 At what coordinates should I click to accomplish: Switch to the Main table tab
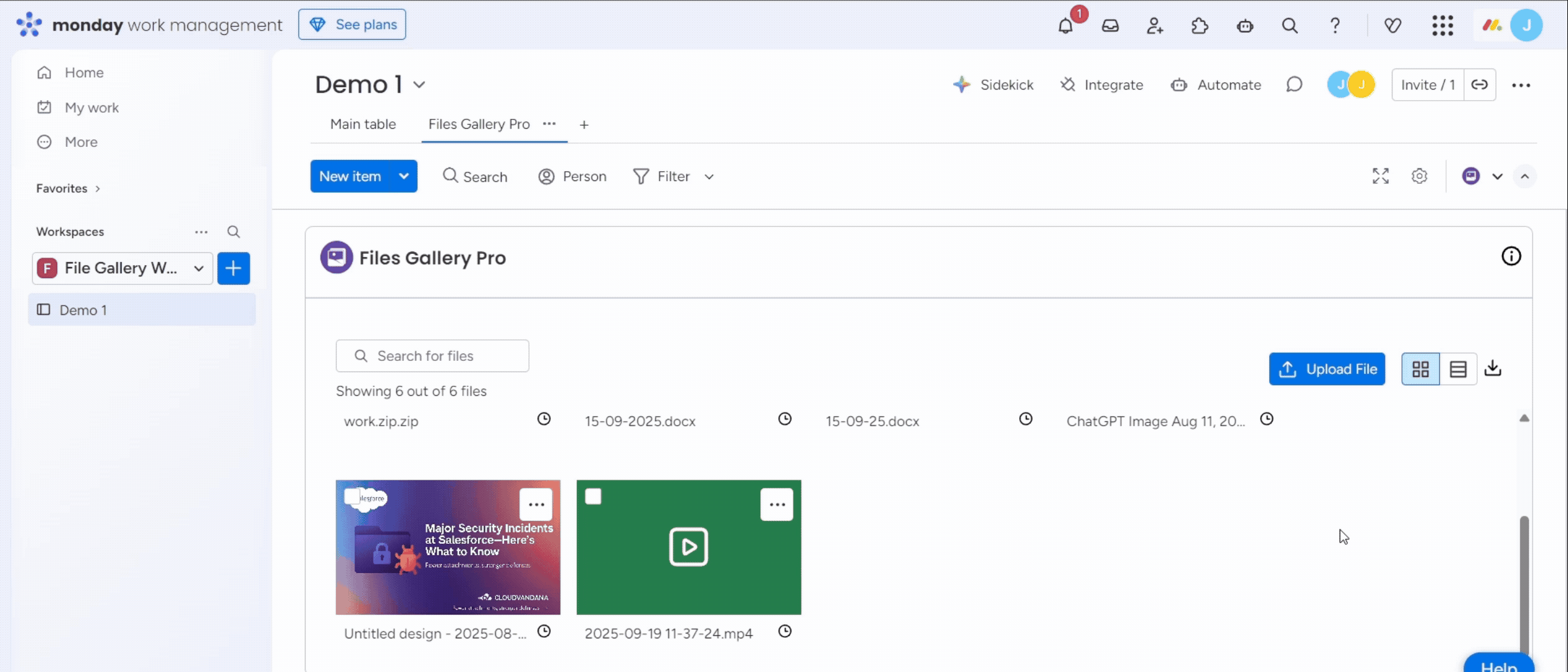(x=363, y=124)
